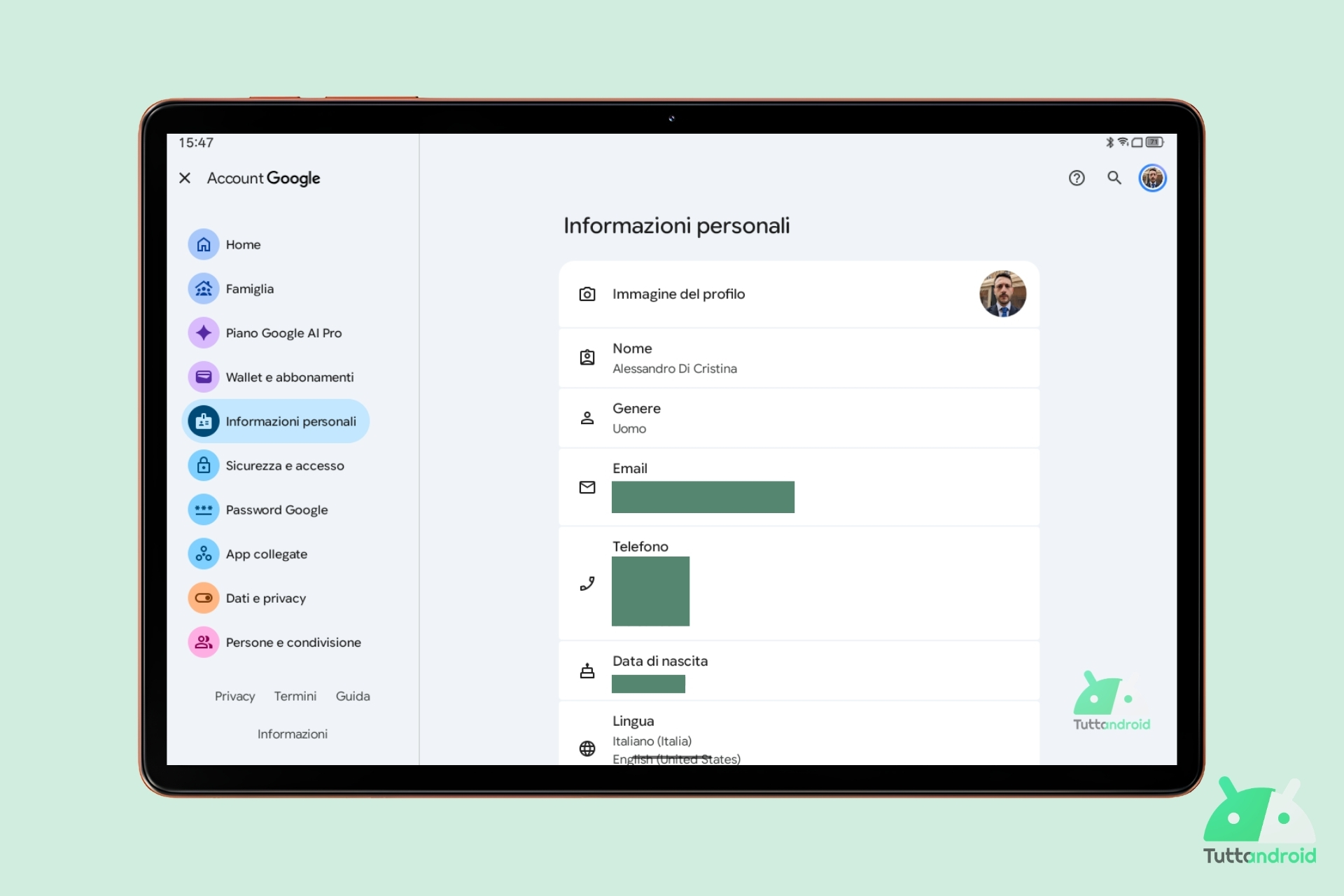The height and width of the screenshot is (896, 1344).
Task: Tap the search magnifier icon
Action: [x=1114, y=178]
